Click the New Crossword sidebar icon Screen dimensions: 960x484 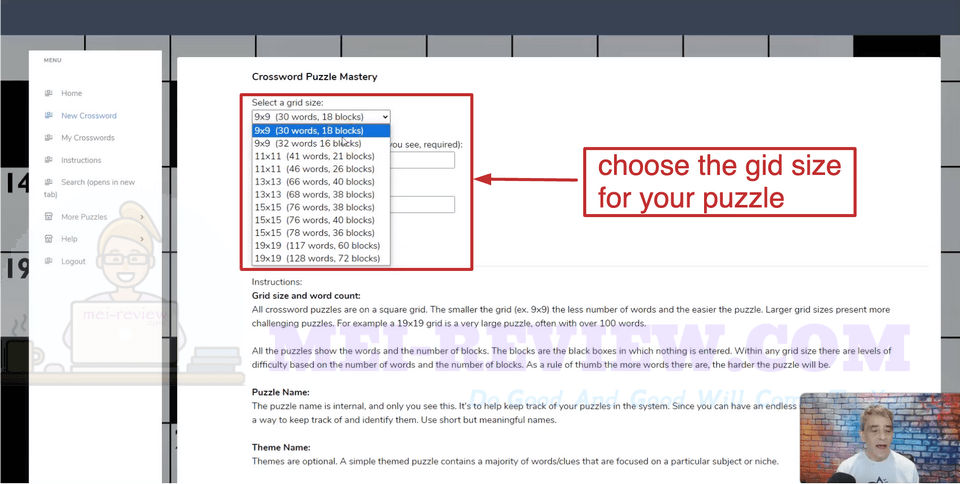(48, 115)
